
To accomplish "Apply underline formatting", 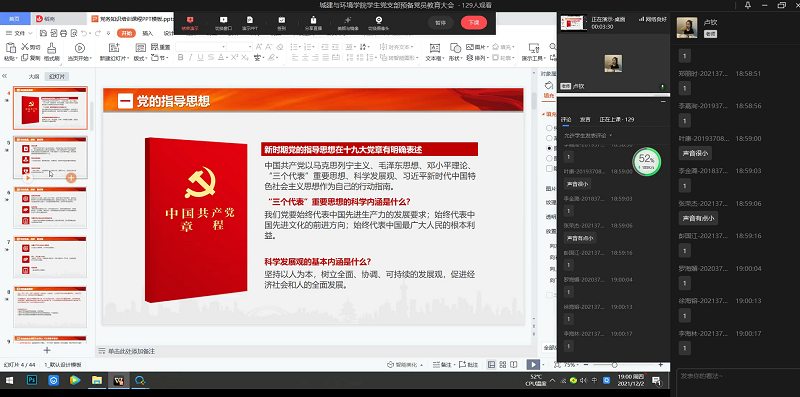I will pos(200,58).
